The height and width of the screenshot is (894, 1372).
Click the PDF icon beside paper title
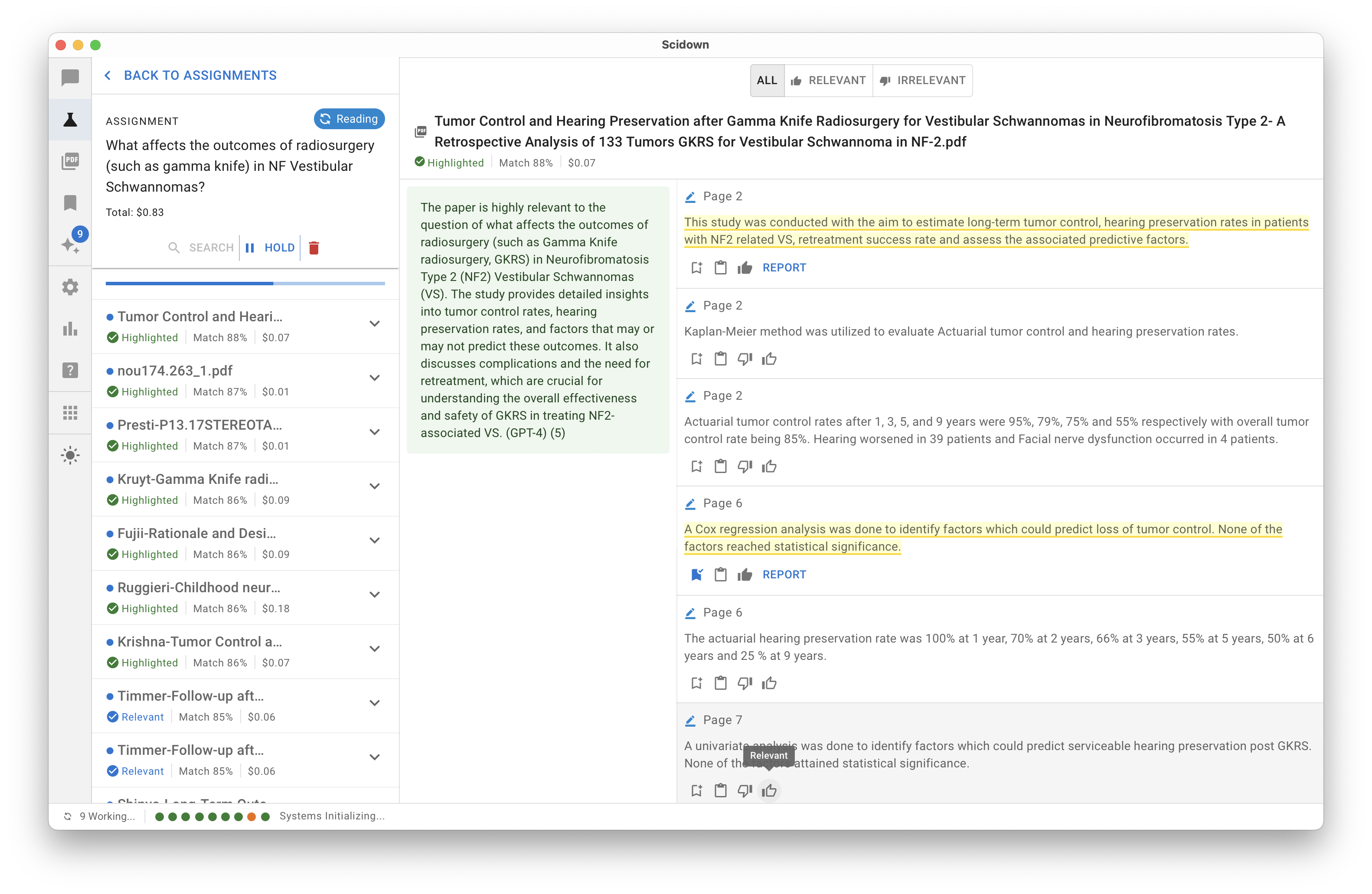[421, 131]
